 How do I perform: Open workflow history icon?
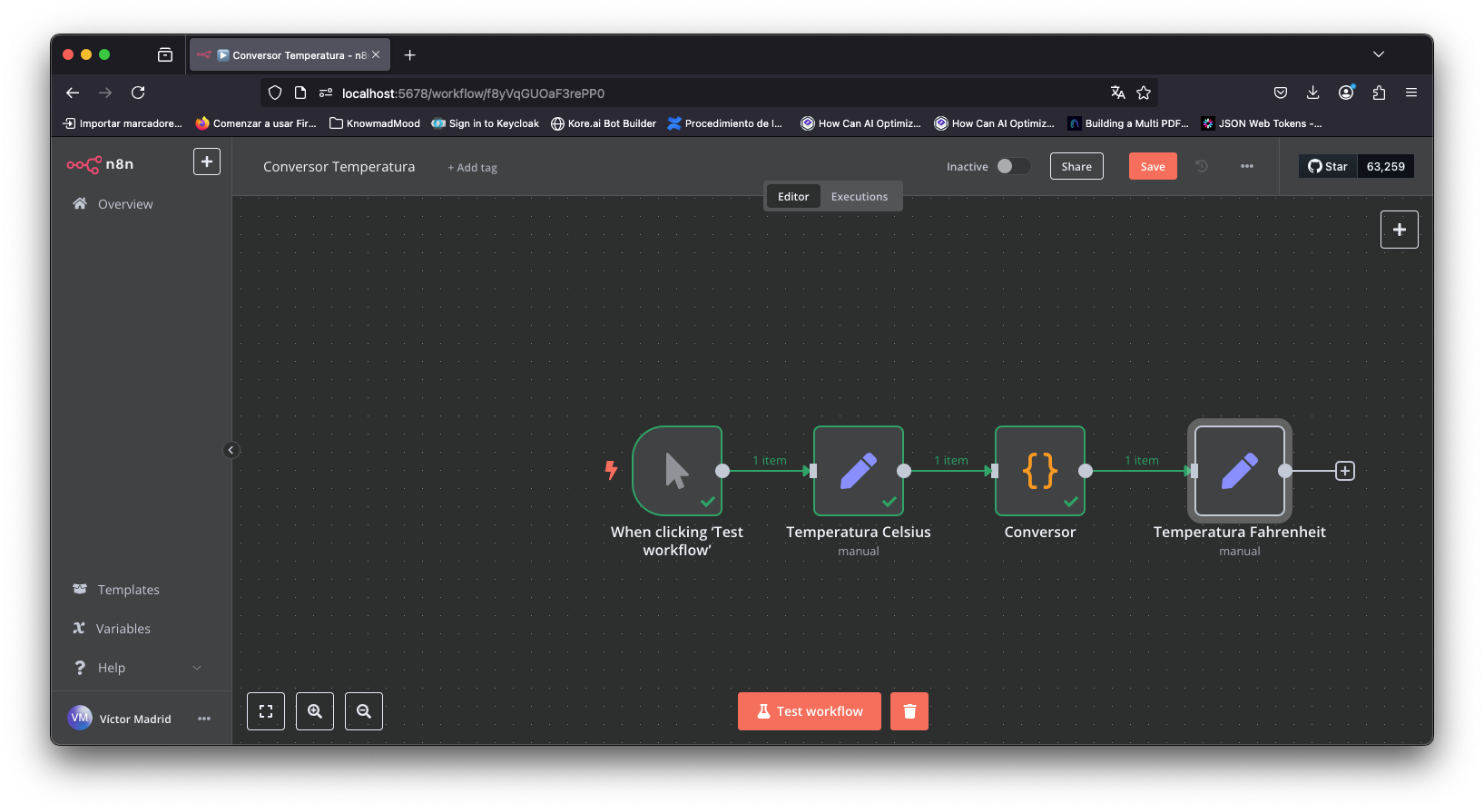pos(1202,166)
